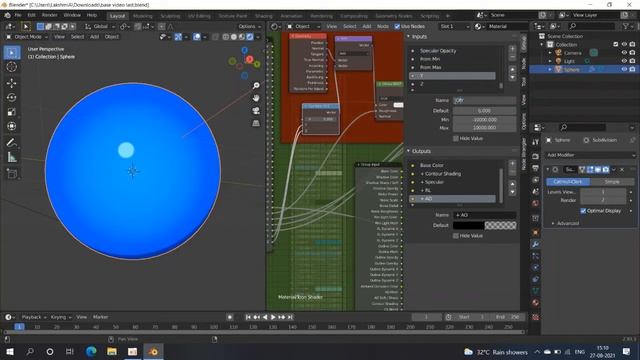Click the input Name text field
The width and height of the screenshot is (640, 360).
click(484, 100)
